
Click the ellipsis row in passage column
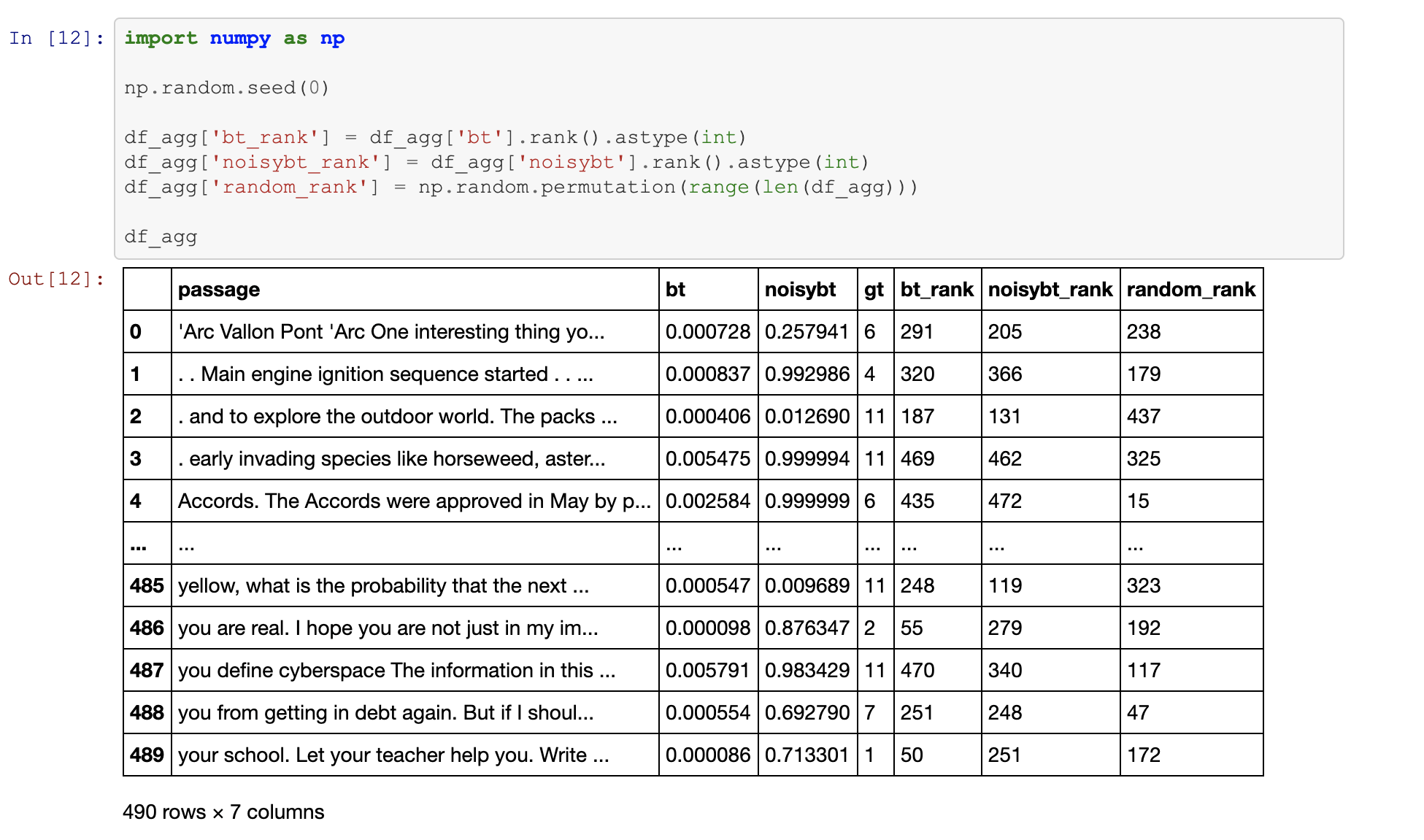click(x=187, y=544)
